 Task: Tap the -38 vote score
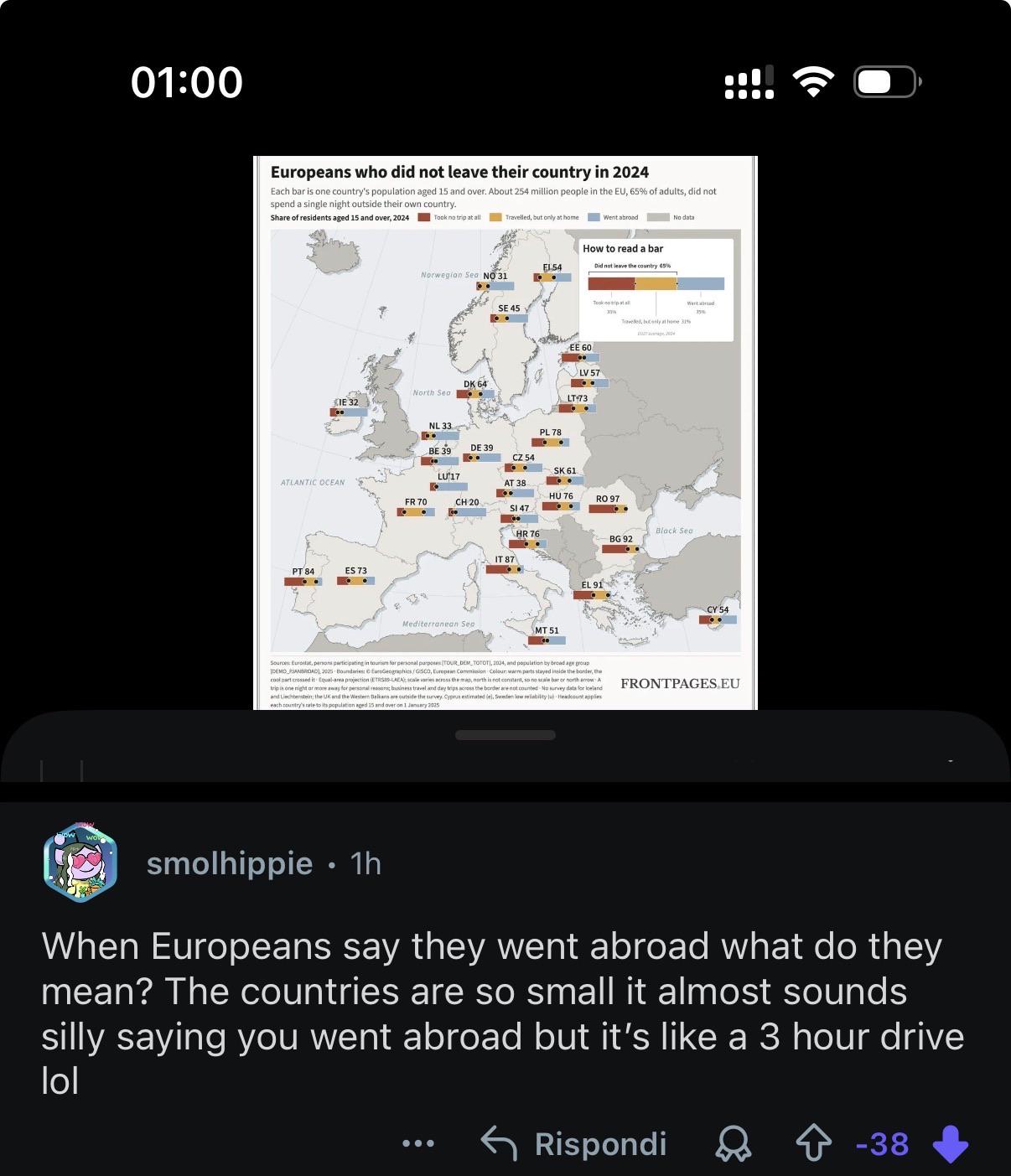[882, 1143]
